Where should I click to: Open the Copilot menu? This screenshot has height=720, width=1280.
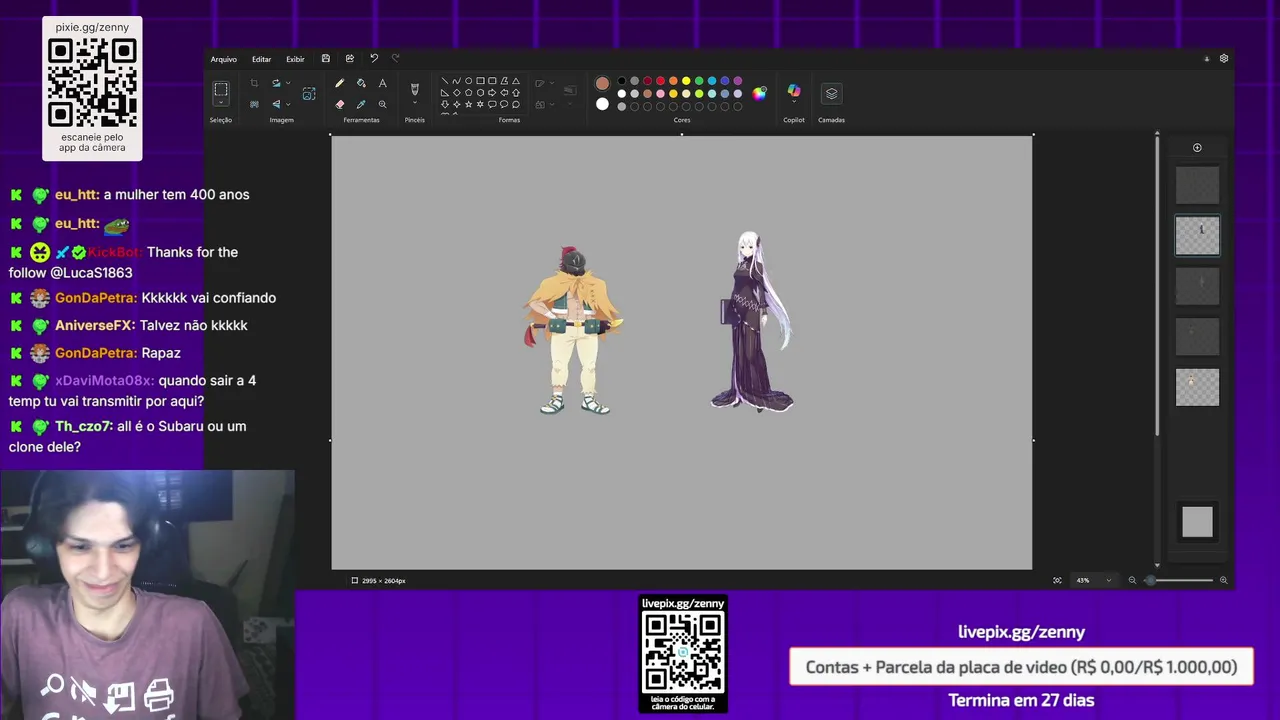(x=794, y=93)
